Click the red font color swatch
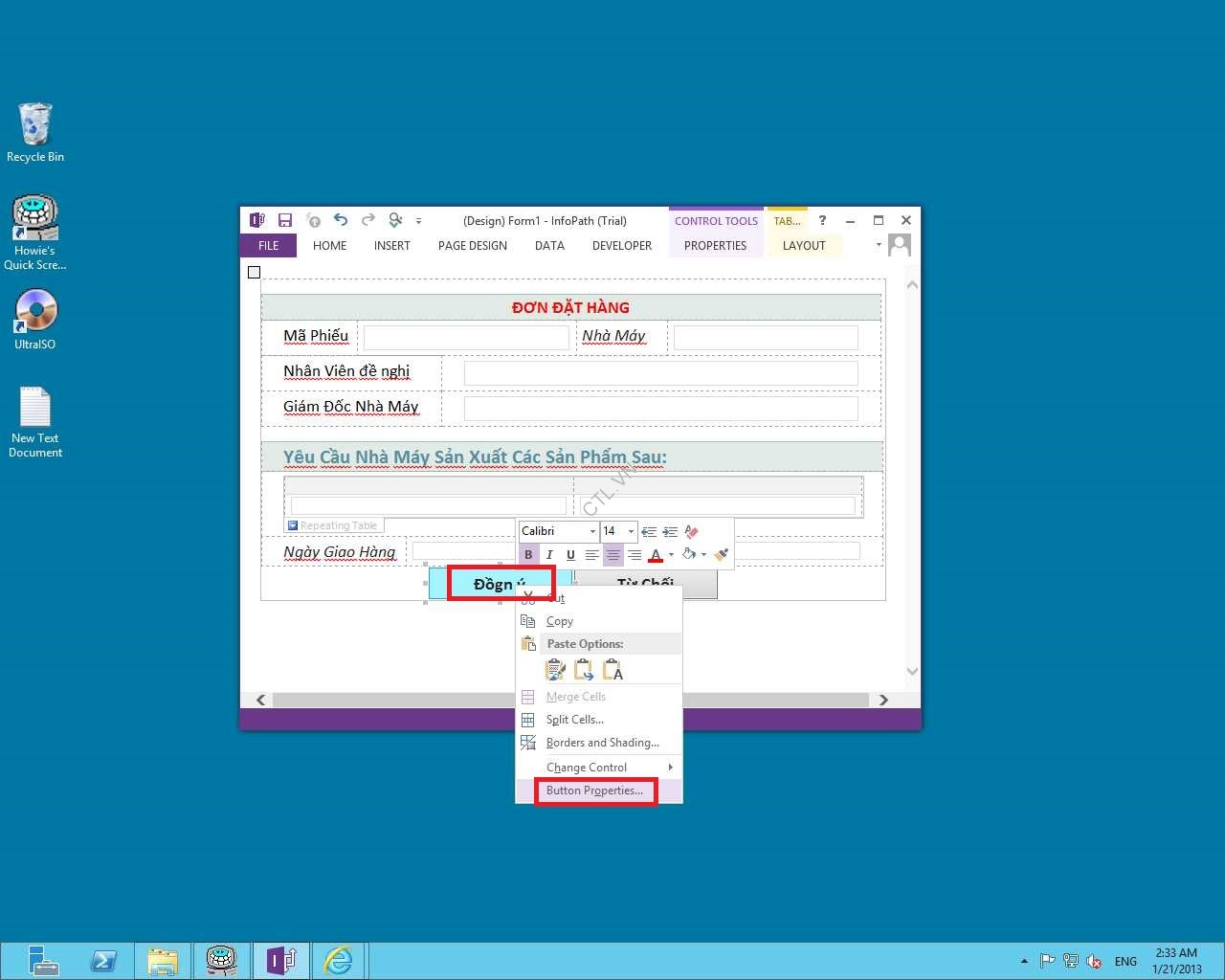 (x=656, y=555)
